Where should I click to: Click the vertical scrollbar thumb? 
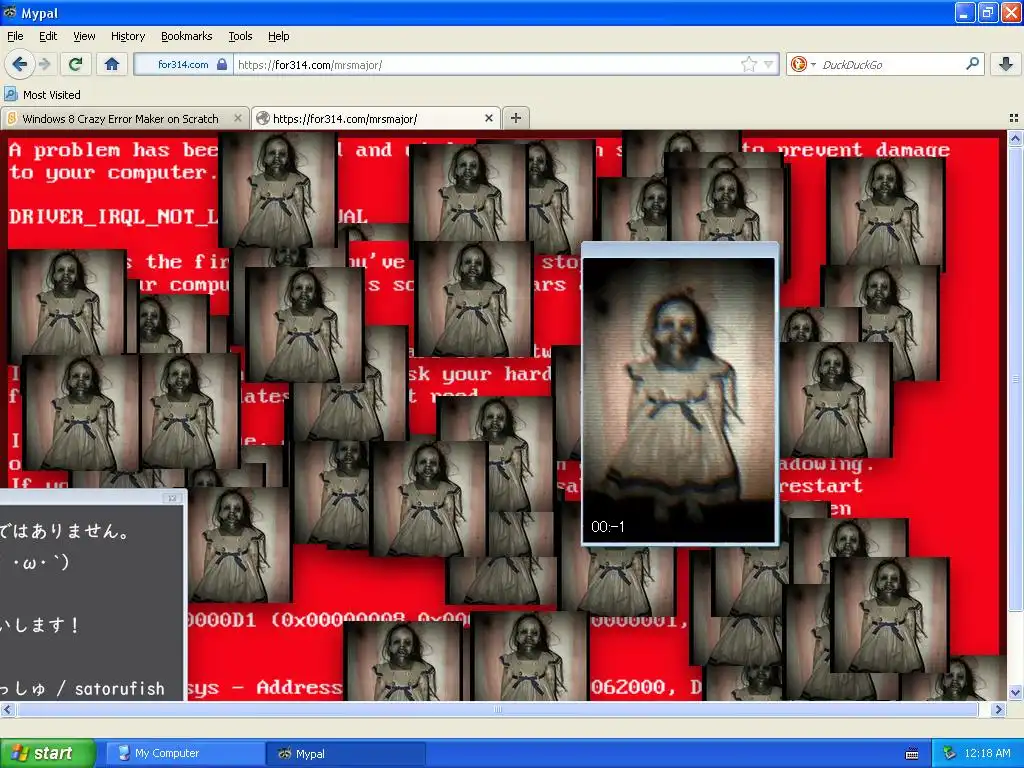click(1015, 379)
